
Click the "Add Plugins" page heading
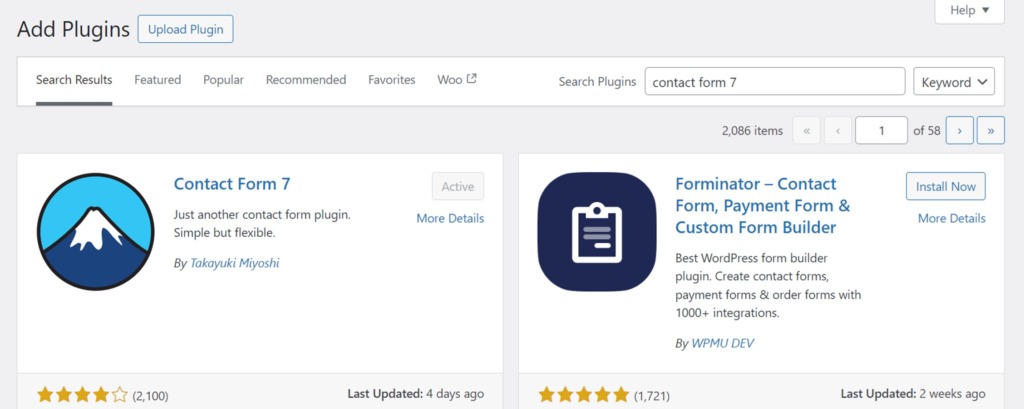73,29
